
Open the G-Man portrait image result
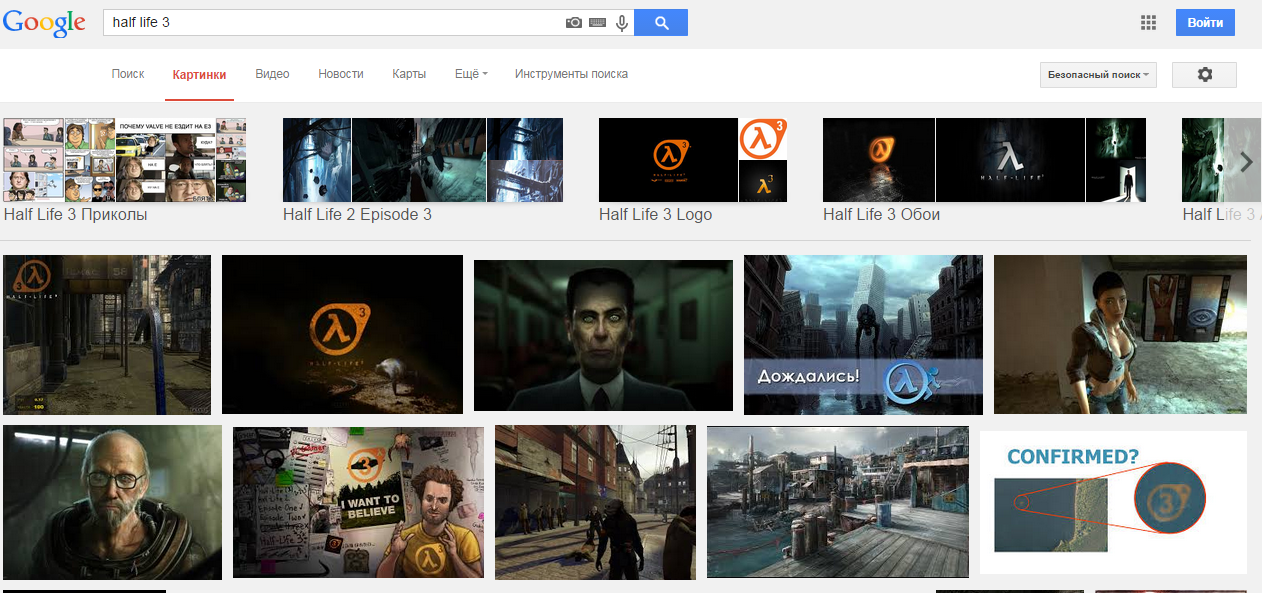click(x=603, y=335)
